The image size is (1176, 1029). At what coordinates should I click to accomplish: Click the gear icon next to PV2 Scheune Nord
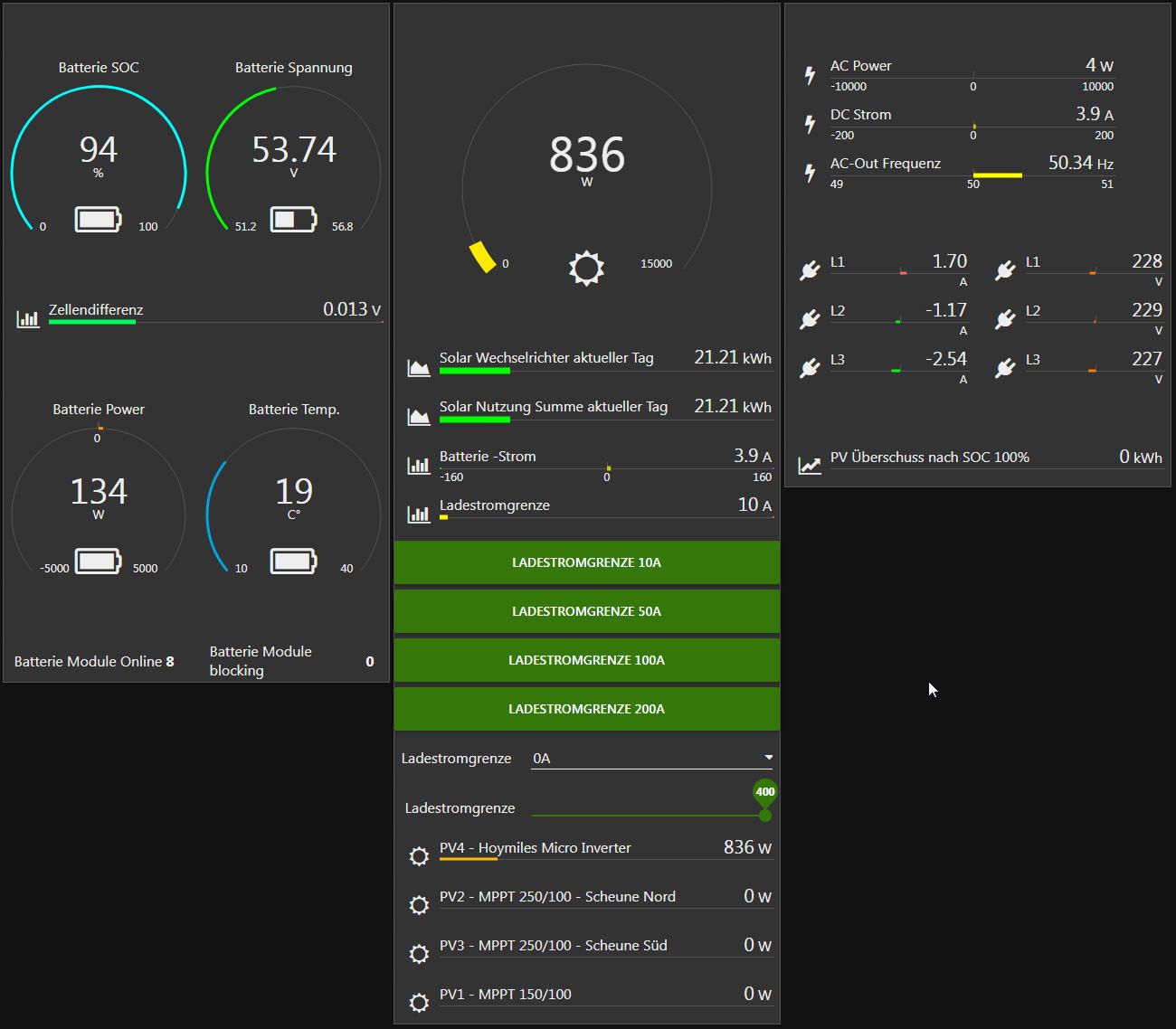[x=419, y=905]
